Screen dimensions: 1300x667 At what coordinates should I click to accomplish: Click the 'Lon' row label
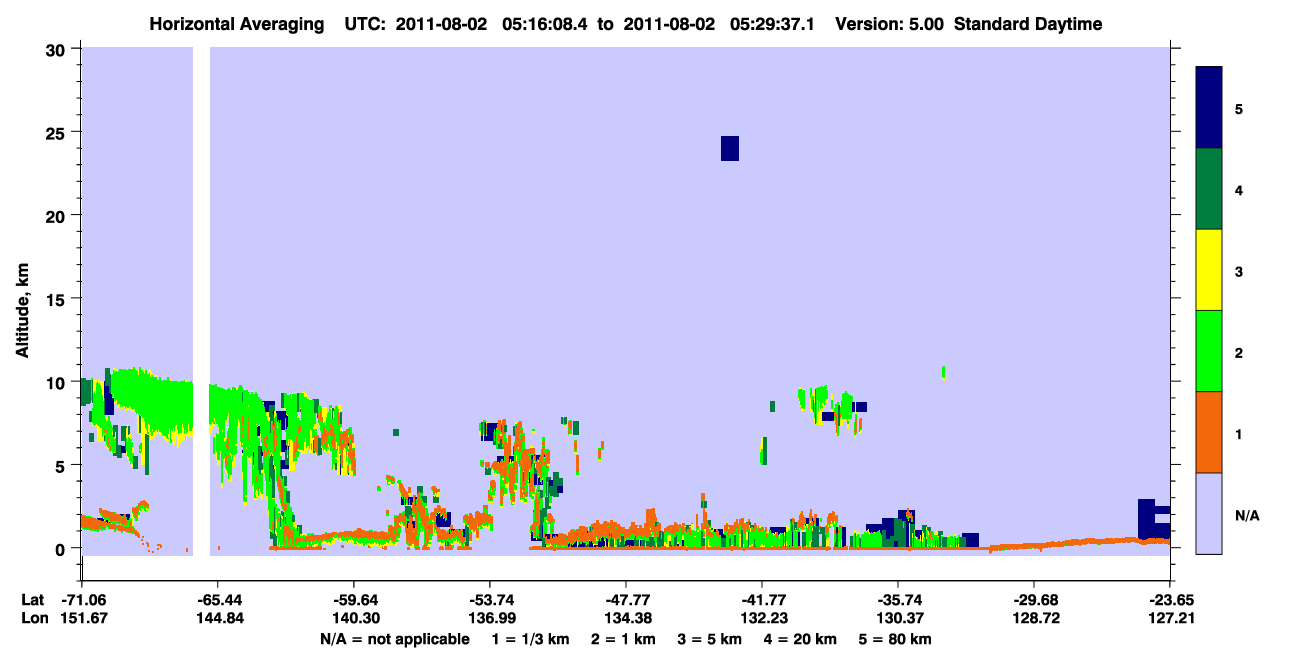click(33, 618)
